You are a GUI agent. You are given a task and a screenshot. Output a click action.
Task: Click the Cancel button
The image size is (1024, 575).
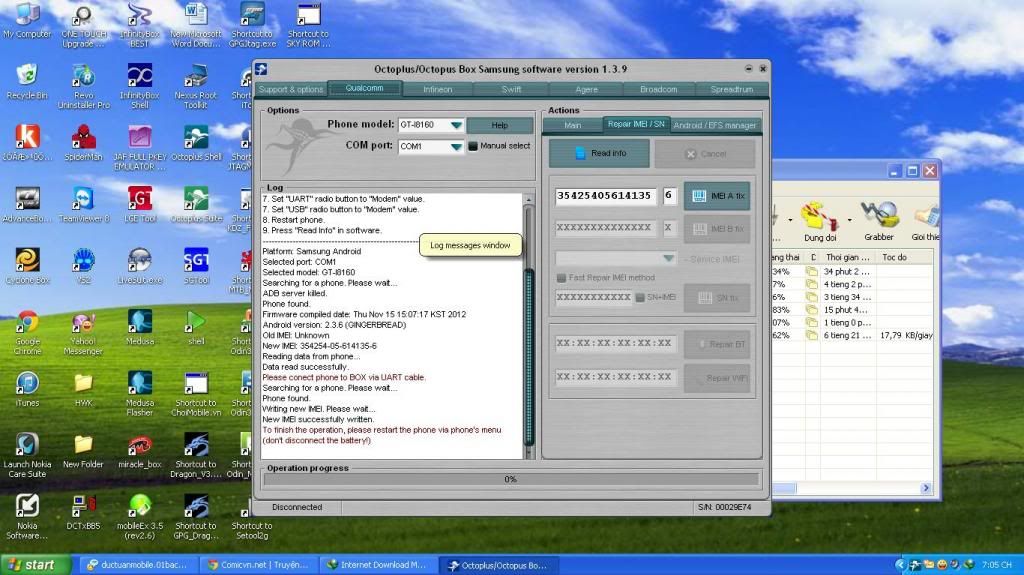click(x=705, y=154)
